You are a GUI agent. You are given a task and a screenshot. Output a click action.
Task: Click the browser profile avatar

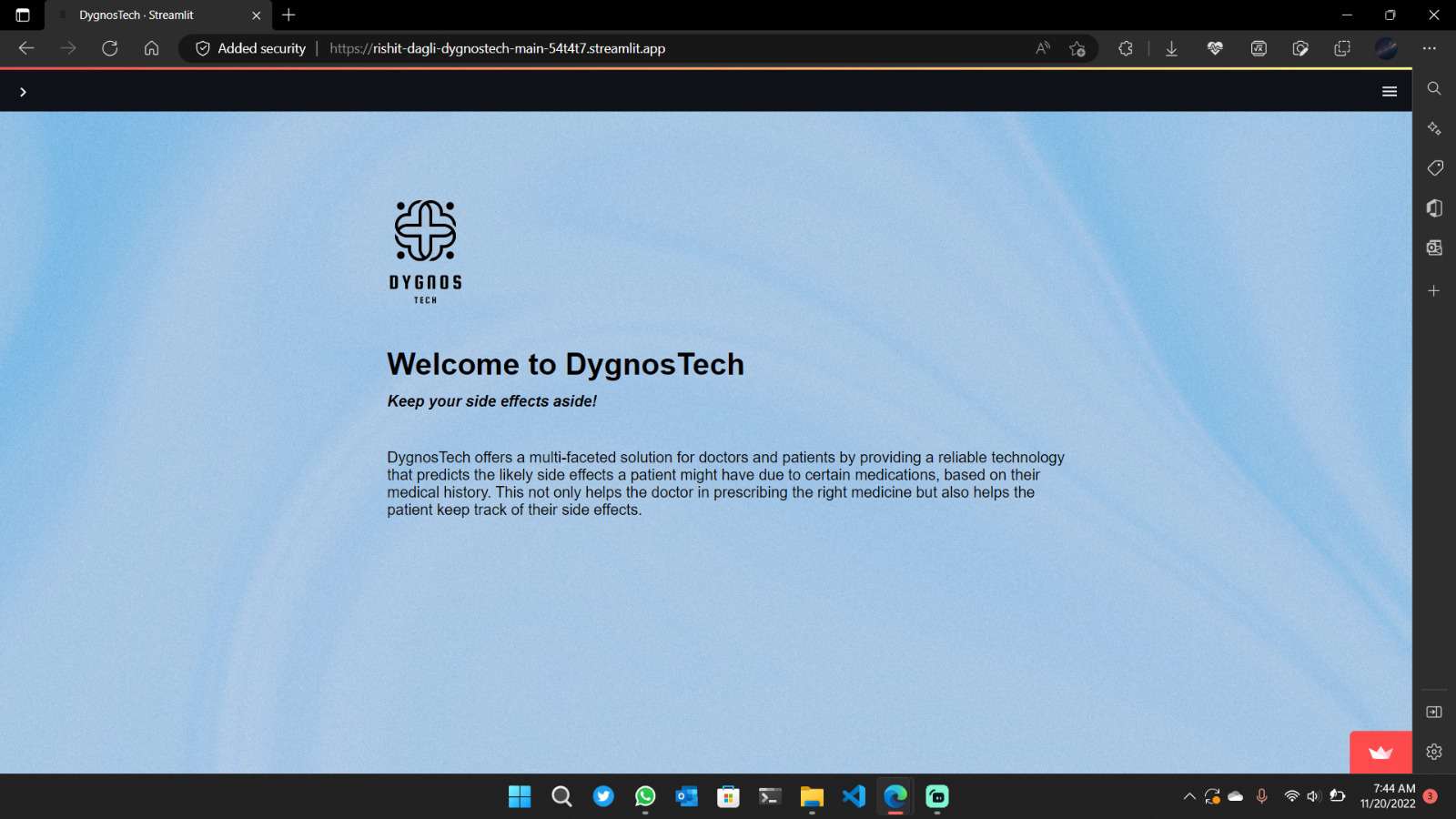point(1386,48)
